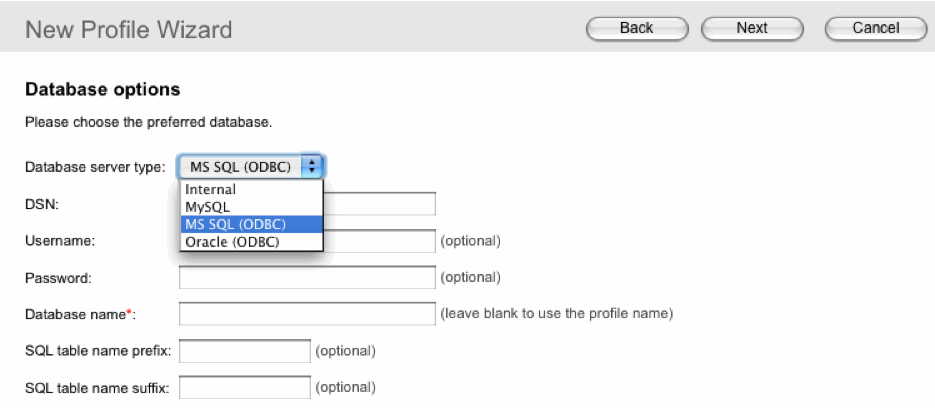Click the 'Database name' required label
Viewport: 935px width, 408px height.
click(79, 314)
